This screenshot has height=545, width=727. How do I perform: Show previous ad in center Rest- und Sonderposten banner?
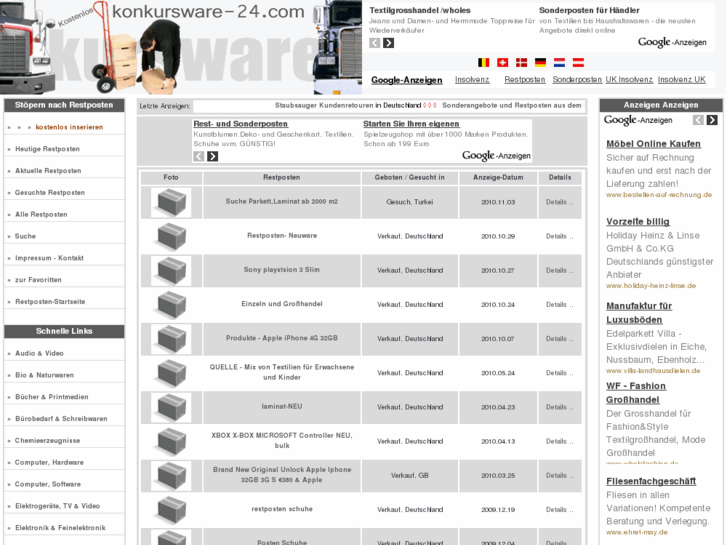pos(198,156)
